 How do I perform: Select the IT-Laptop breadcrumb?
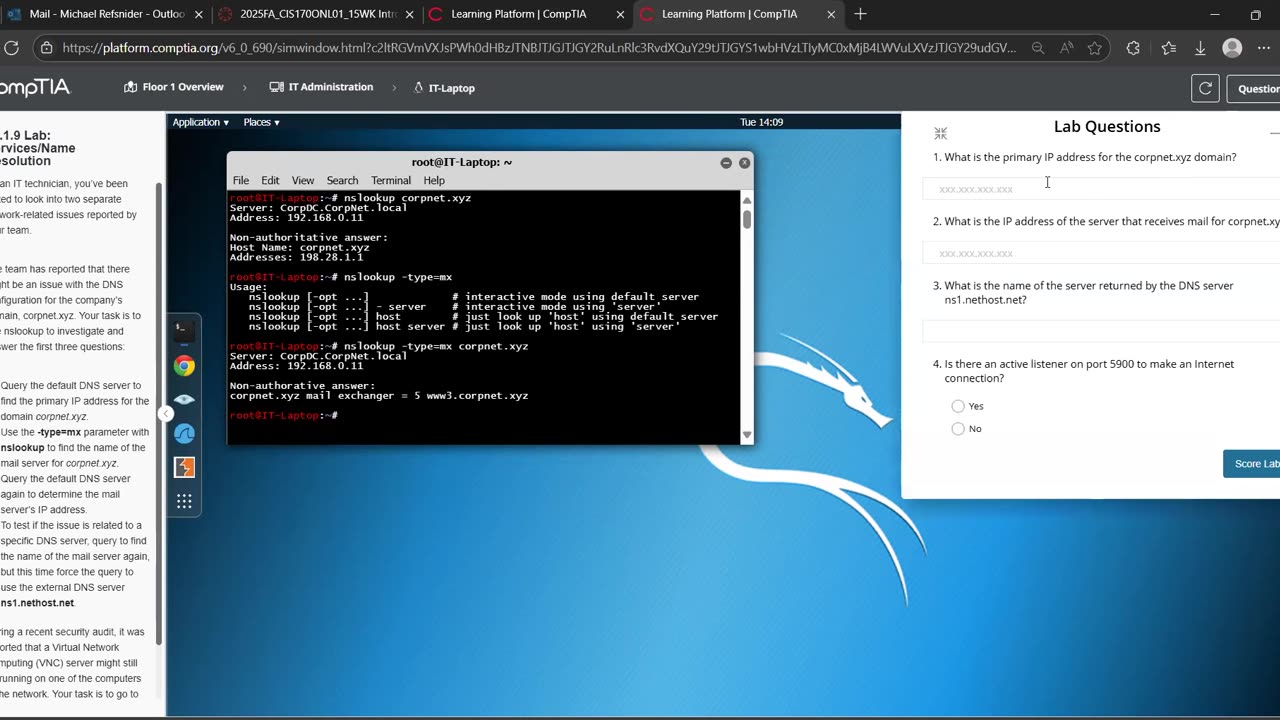point(444,88)
